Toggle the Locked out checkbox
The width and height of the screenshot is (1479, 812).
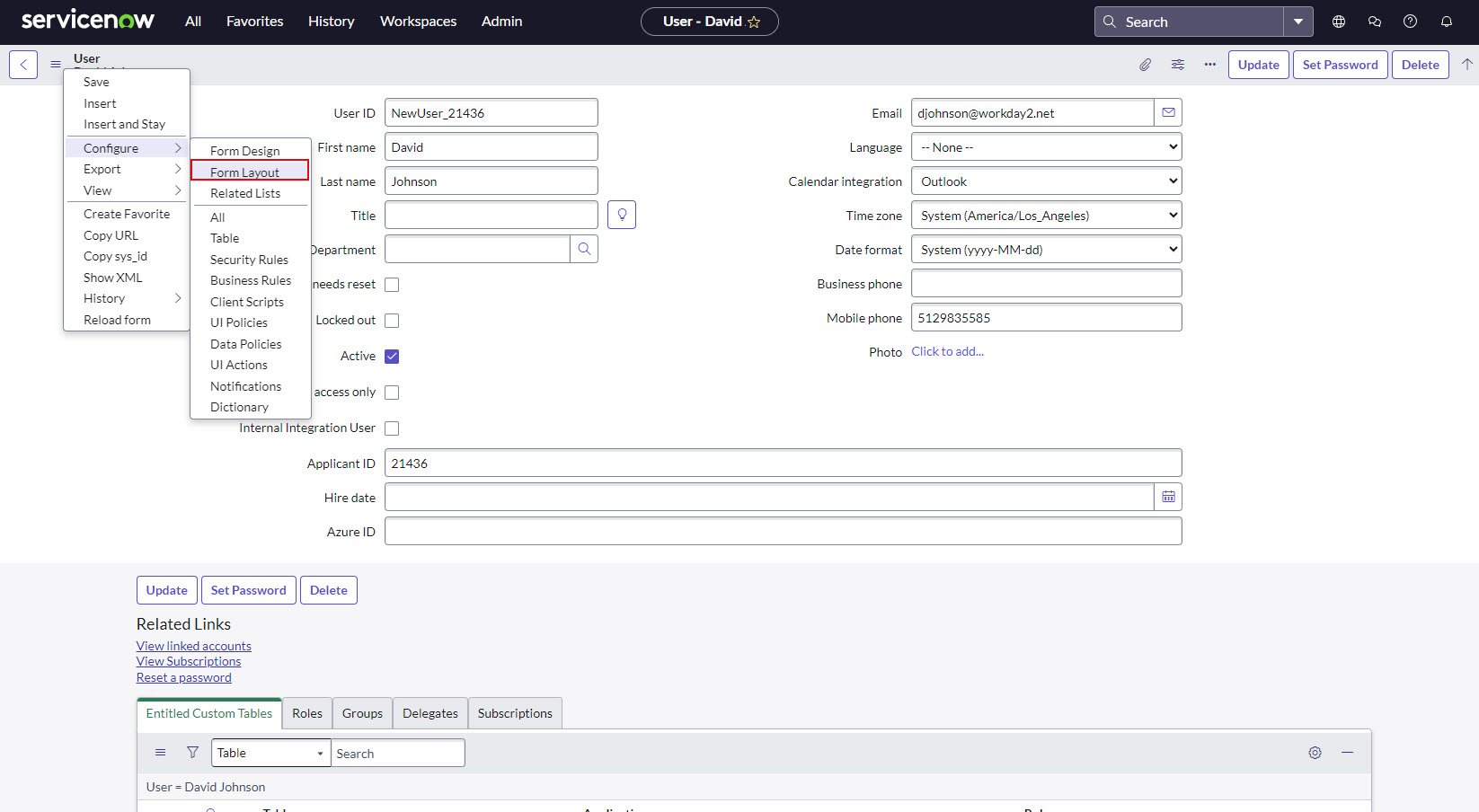tap(392, 321)
